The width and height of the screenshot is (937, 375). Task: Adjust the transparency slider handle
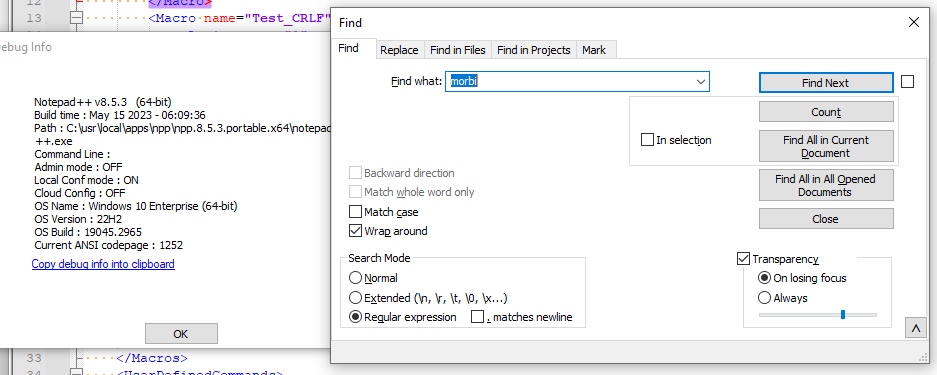[843, 314]
